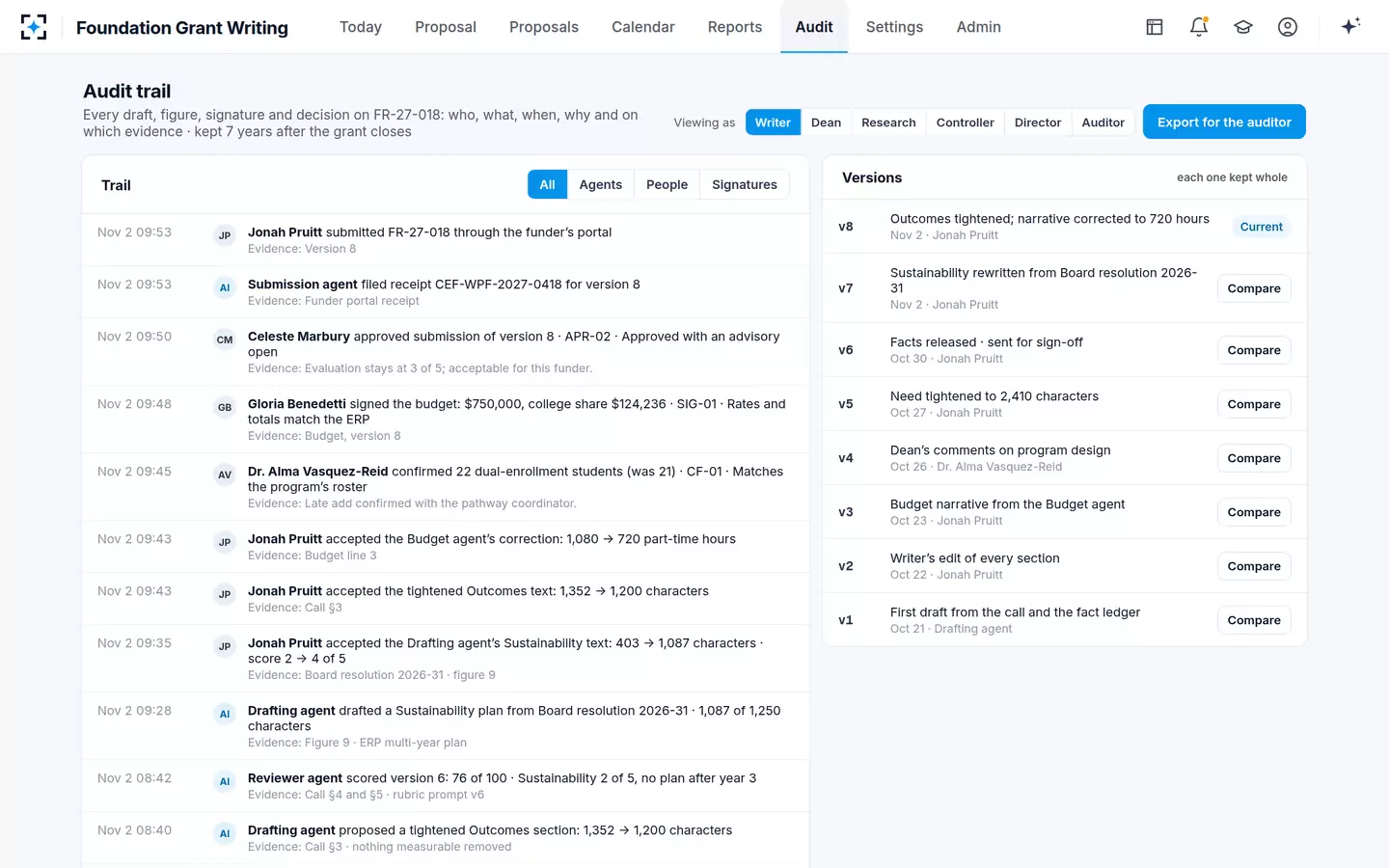Open the Settings nav tab

[894, 27]
